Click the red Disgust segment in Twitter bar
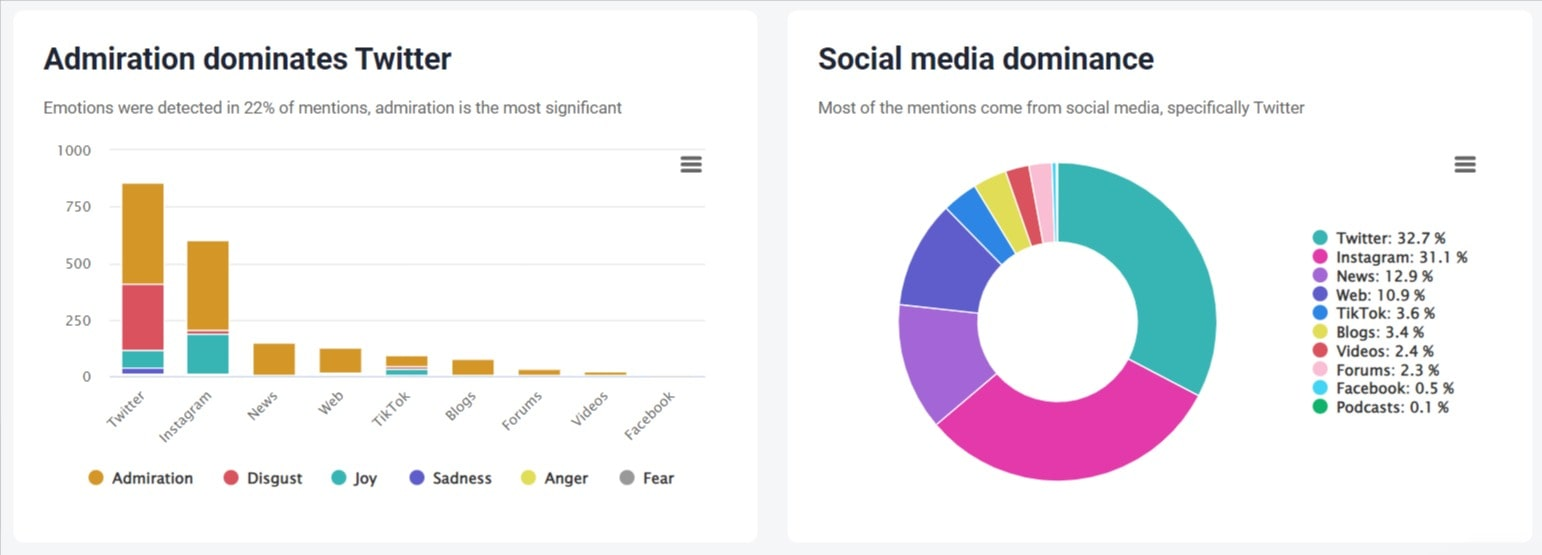The height and width of the screenshot is (555, 1542). (143, 317)
